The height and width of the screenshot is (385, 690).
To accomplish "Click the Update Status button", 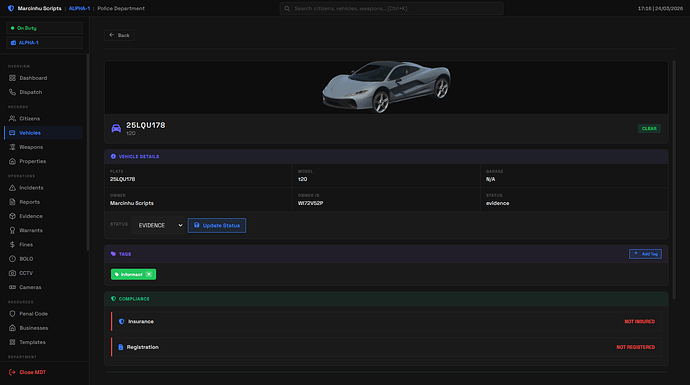I will point(217,225).
